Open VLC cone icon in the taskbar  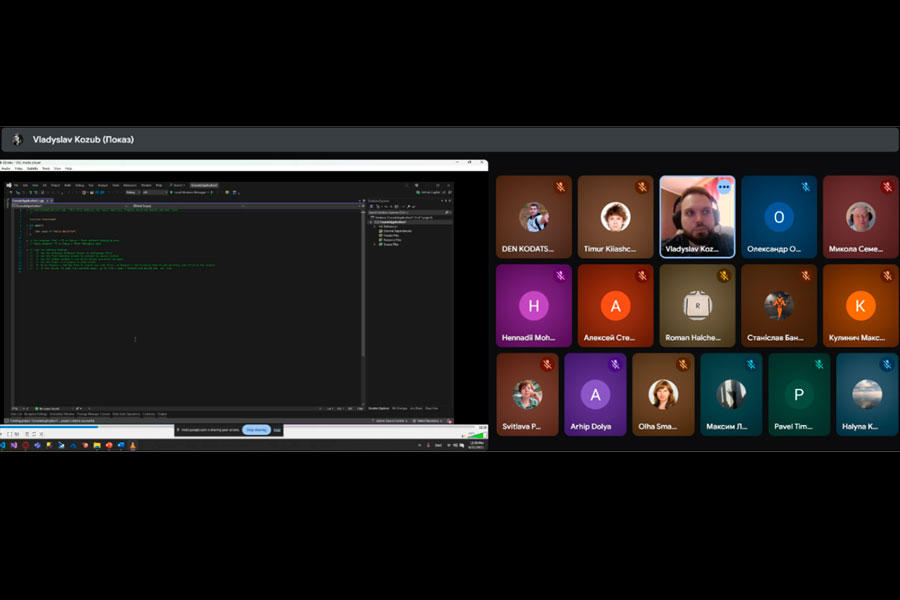133,445
